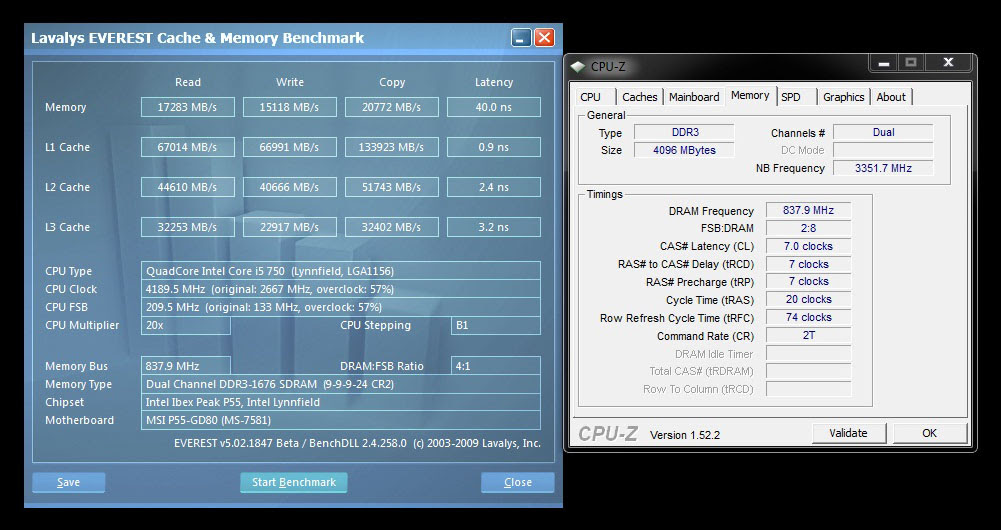Click the L2 Cache Read value 44610 MB/s

coord(188,187)
